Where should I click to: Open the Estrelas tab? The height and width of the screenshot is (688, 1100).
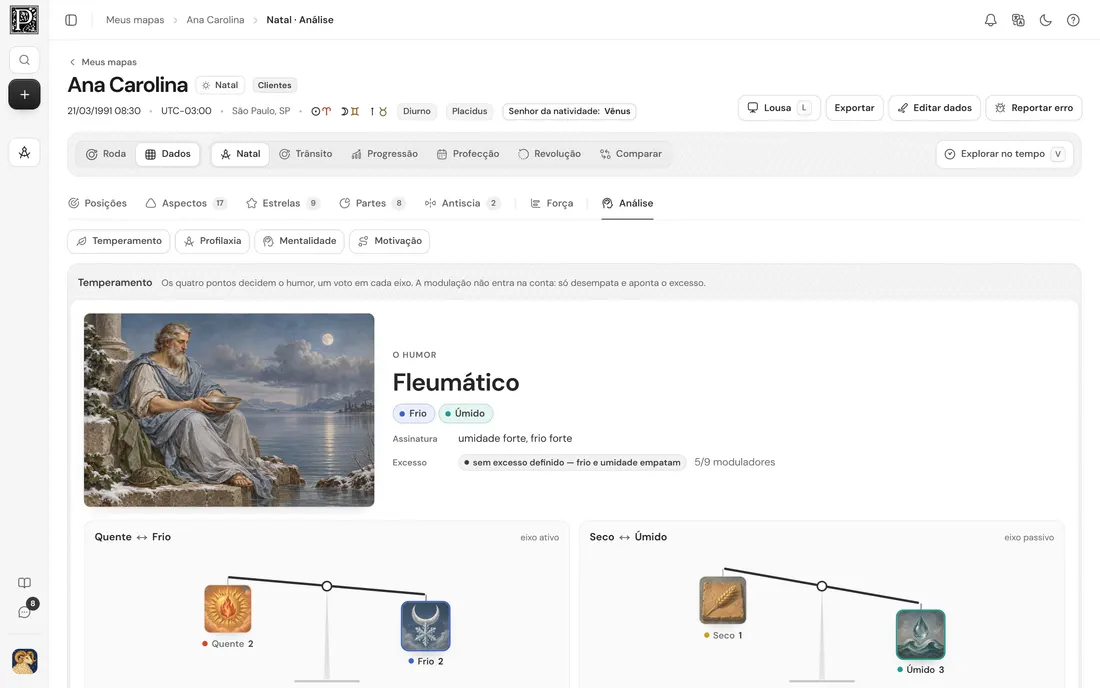point(283,203)
